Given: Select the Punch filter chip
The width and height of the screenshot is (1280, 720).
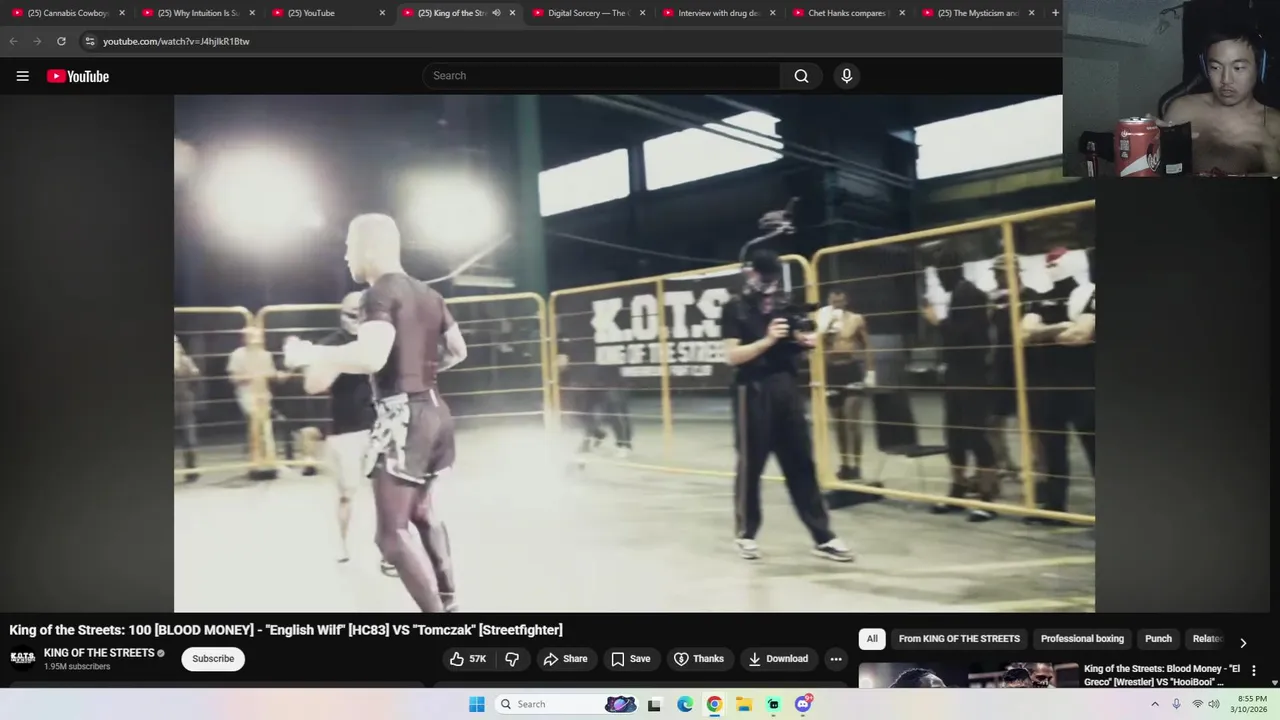Looking at the screenshot, I should [1158, 639].
